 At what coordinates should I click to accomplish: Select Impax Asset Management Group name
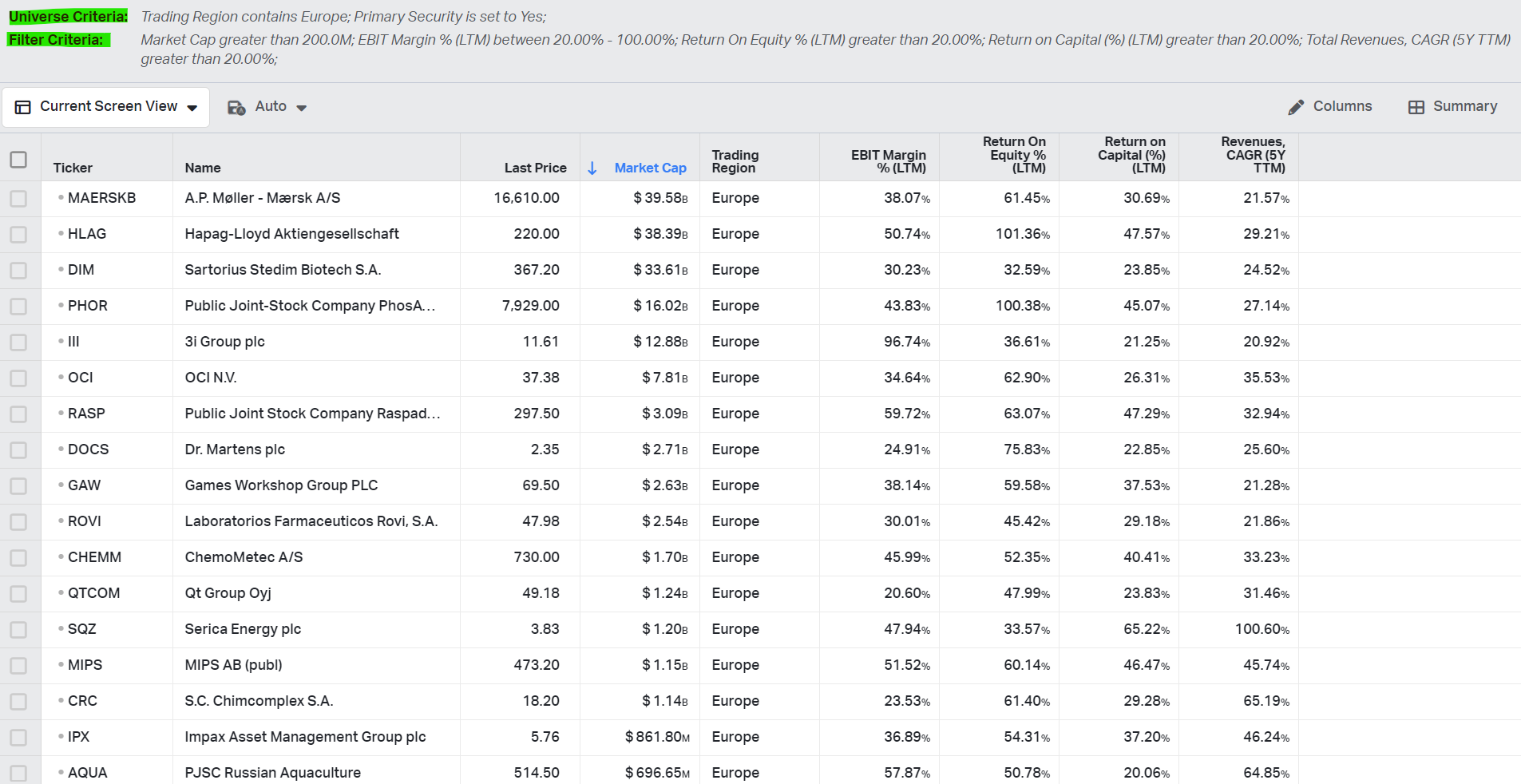coord(305,737)
